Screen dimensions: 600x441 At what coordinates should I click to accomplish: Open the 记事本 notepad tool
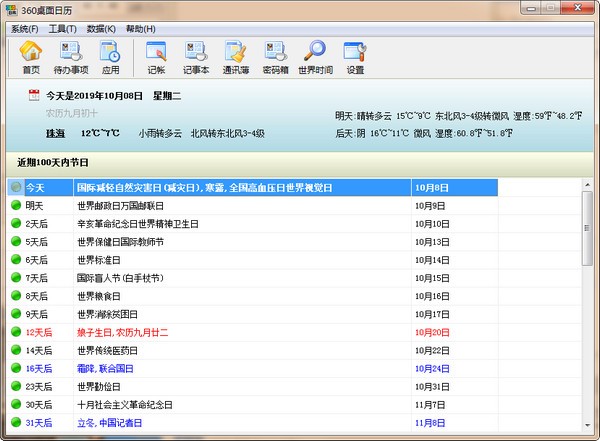(196, 57)
